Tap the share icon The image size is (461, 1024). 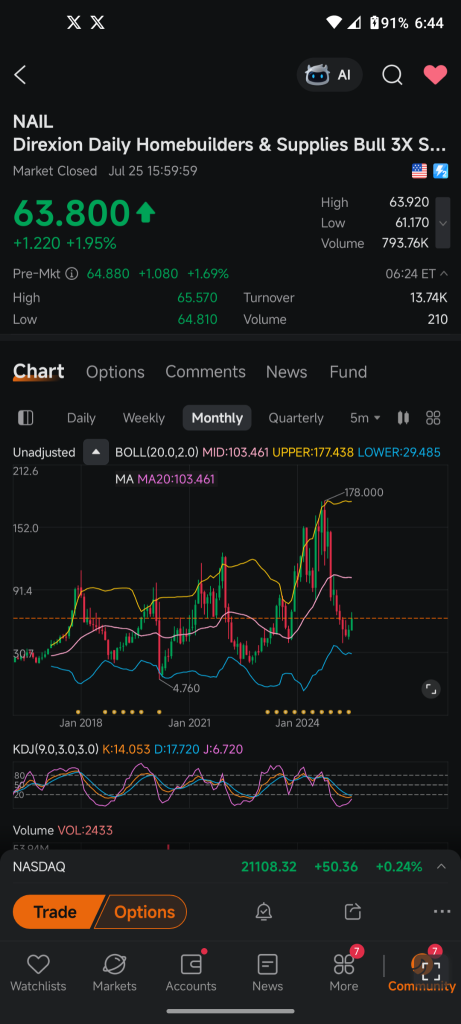[x=353, y=911]
